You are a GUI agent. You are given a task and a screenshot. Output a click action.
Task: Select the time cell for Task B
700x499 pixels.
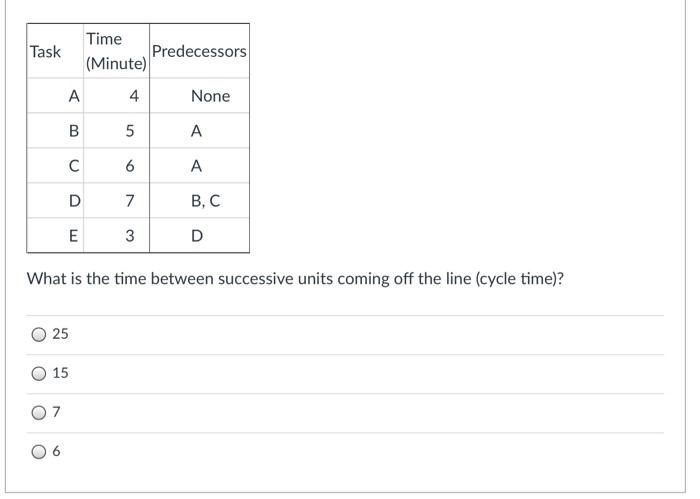(116, 131)
